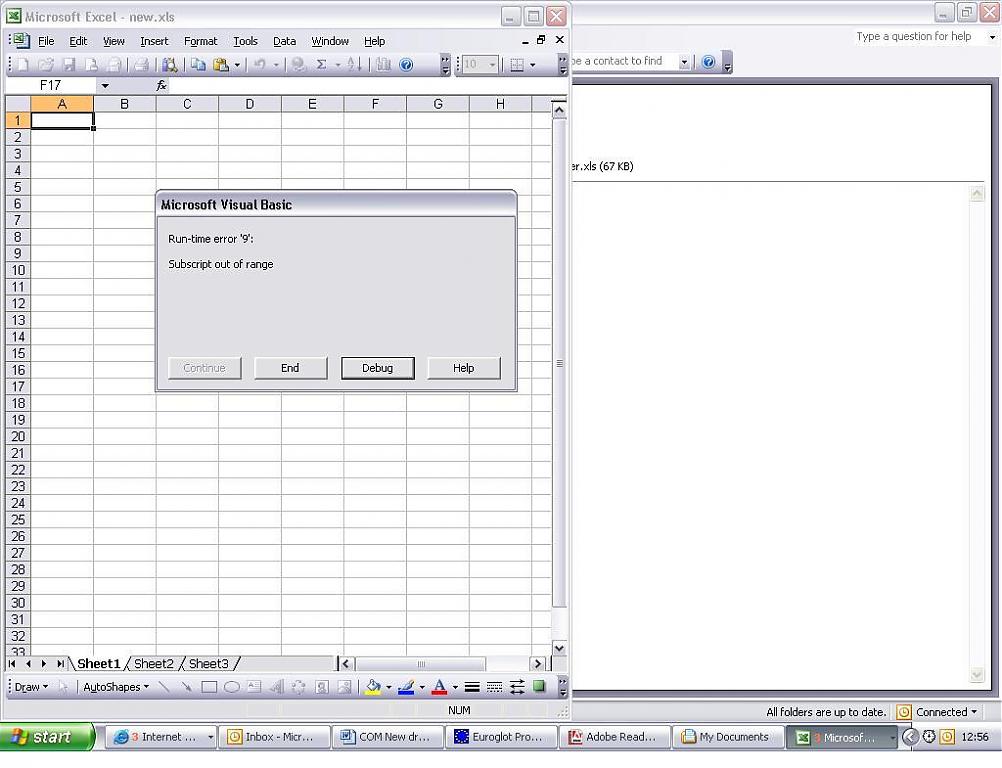Viewport: 1002px width, 768px height.
Task: Open the Edit menu
Action: pyautogui.click(x=78, y=41)
